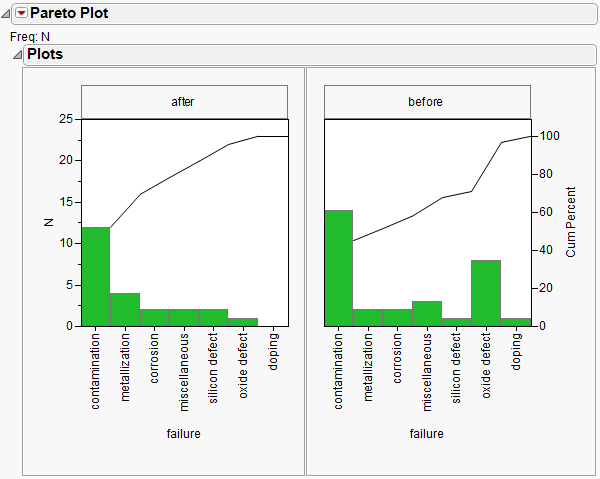Screen dimensions: 600x479
Task: Click the failure axis label under after plot
Action: tap(184, 434)
